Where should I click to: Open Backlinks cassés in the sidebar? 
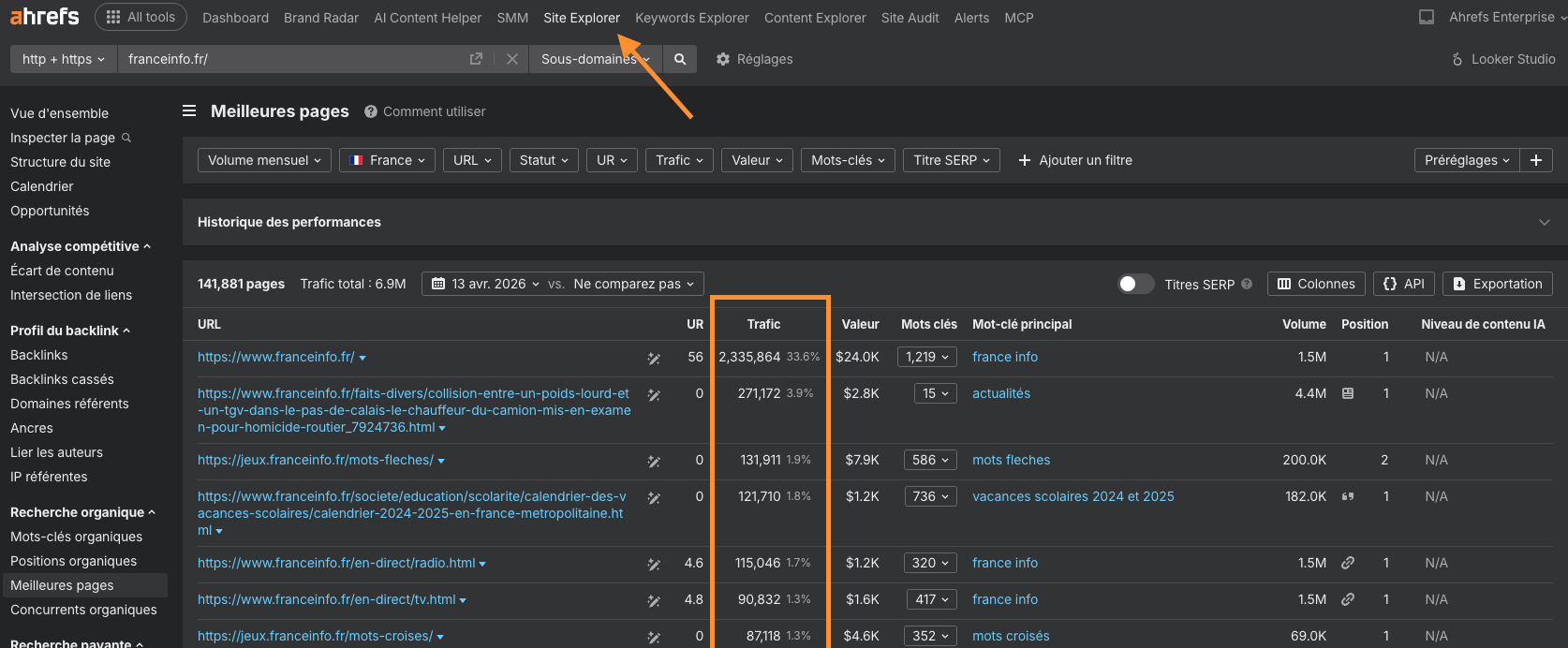click(x=62, y=379)
